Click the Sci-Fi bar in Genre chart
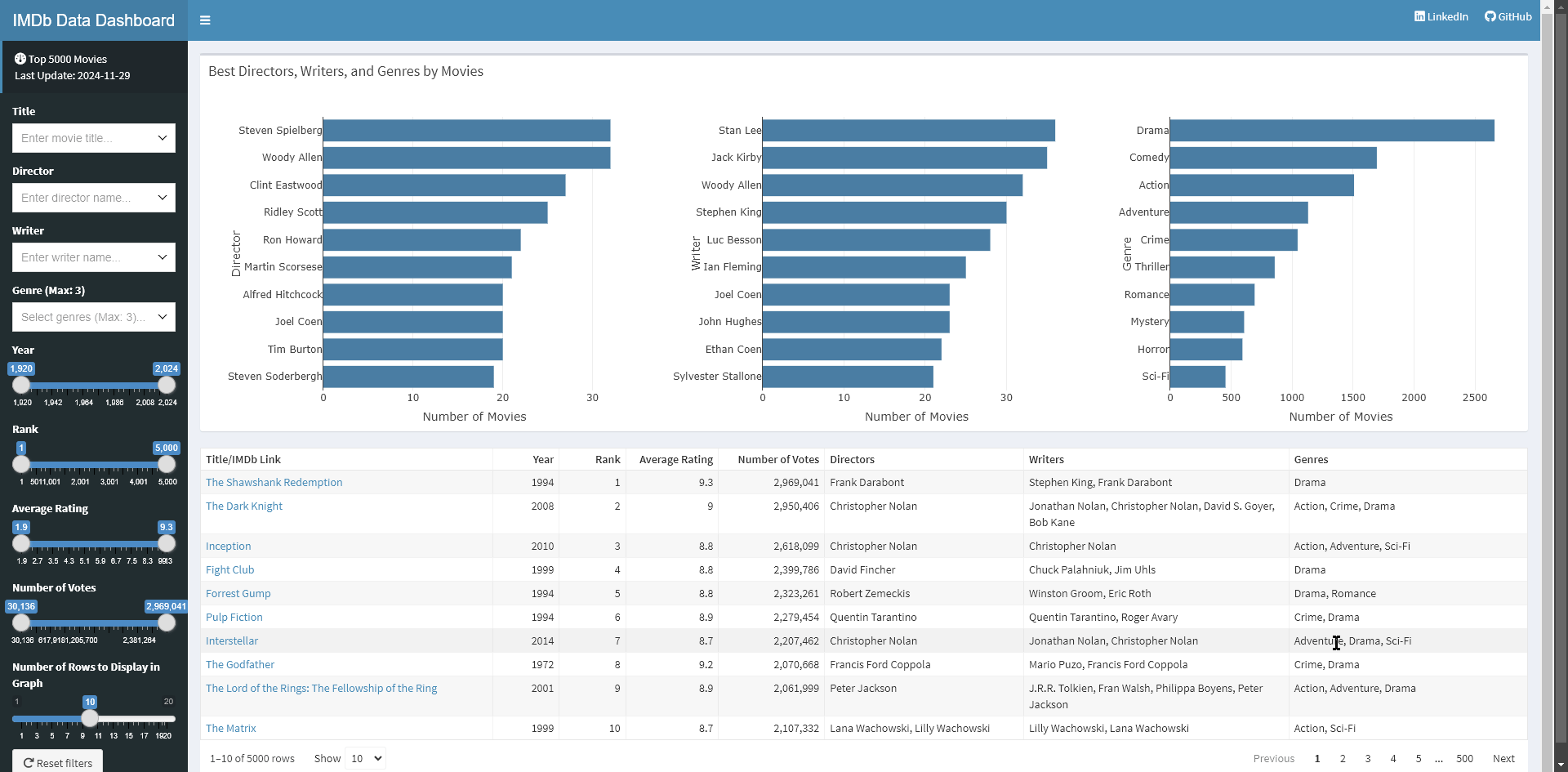The image size is (1568, 772). point(1198,377)
